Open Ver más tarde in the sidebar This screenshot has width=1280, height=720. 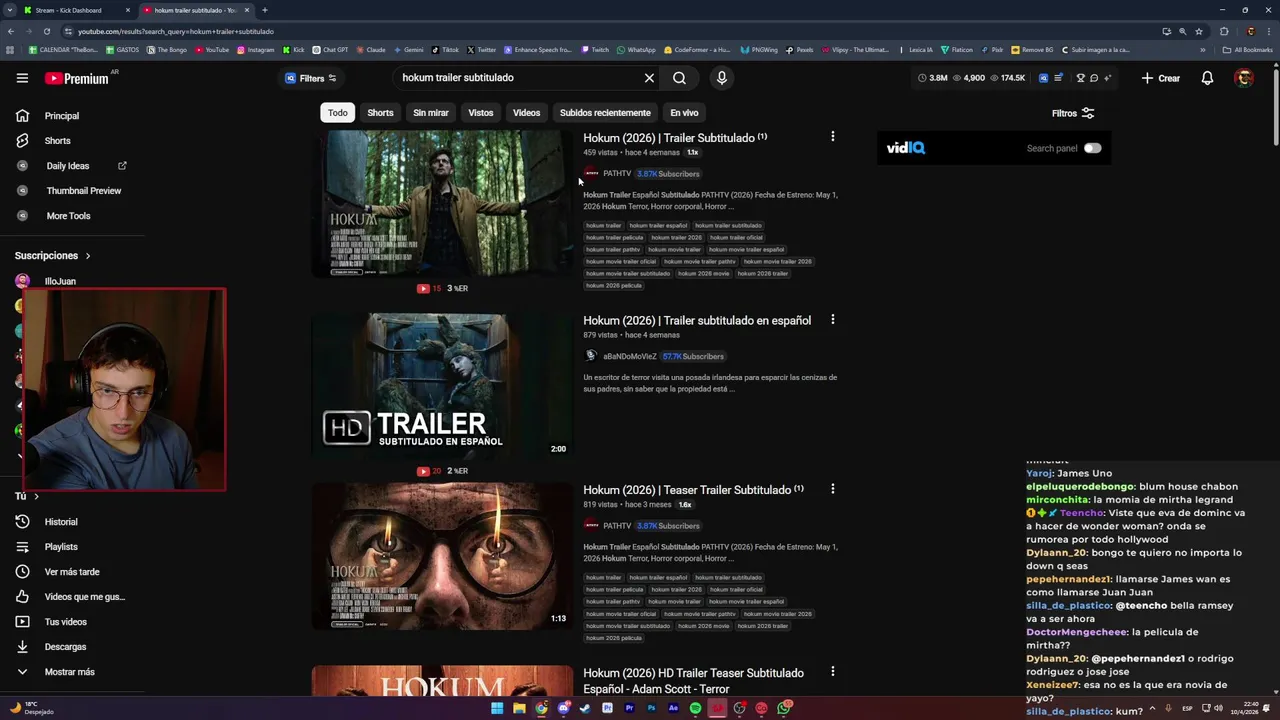click(x=72, y=572)
